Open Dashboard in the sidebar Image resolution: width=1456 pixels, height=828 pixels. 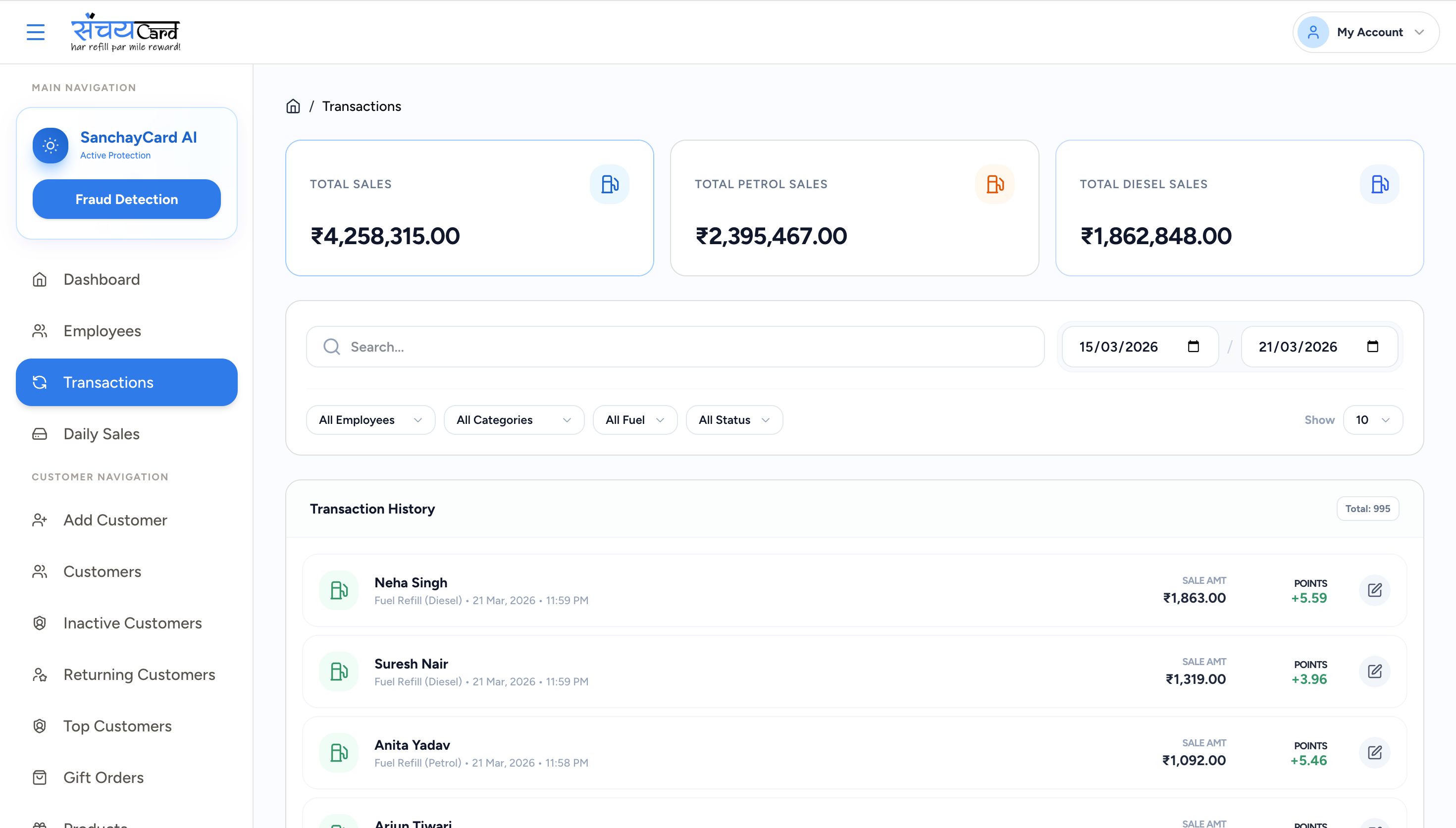127,280
